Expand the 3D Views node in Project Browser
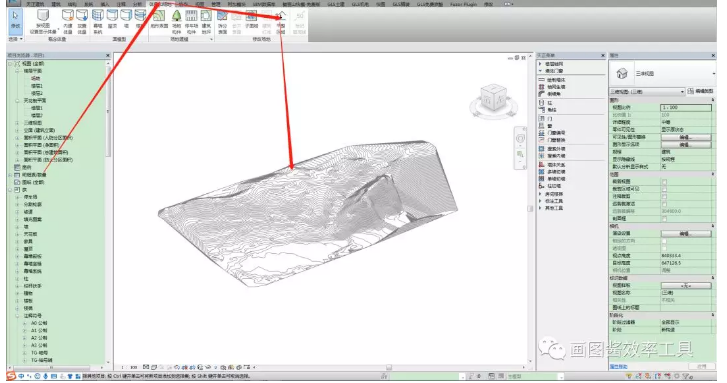727x383 pixels. [x=18, y=123]
